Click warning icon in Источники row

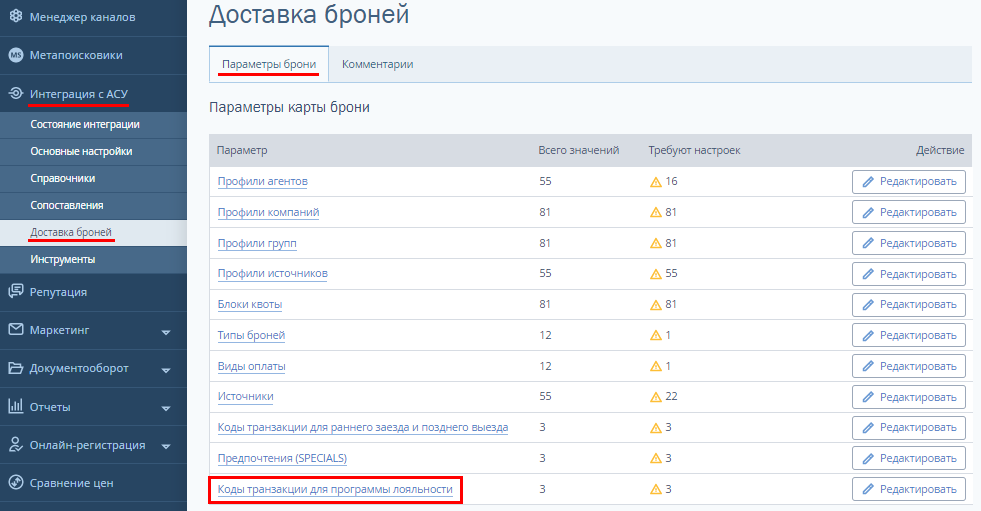tap(656, 397)
